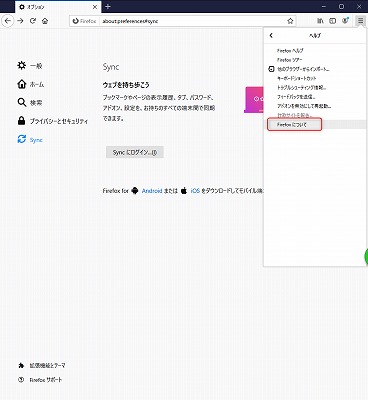This screenshot has width=368, height=400.
Task: Click the import icon in help menu
Action: click(x=271, y=69)
